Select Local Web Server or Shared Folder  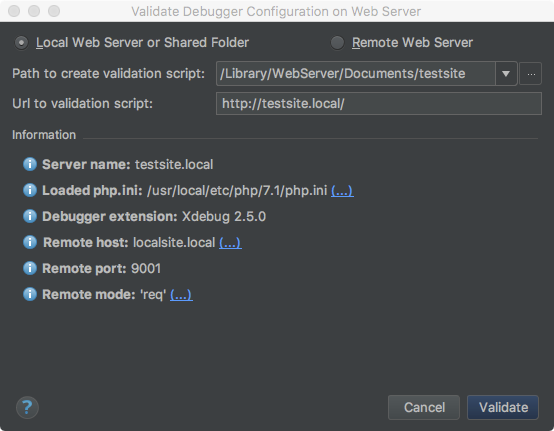22,43
